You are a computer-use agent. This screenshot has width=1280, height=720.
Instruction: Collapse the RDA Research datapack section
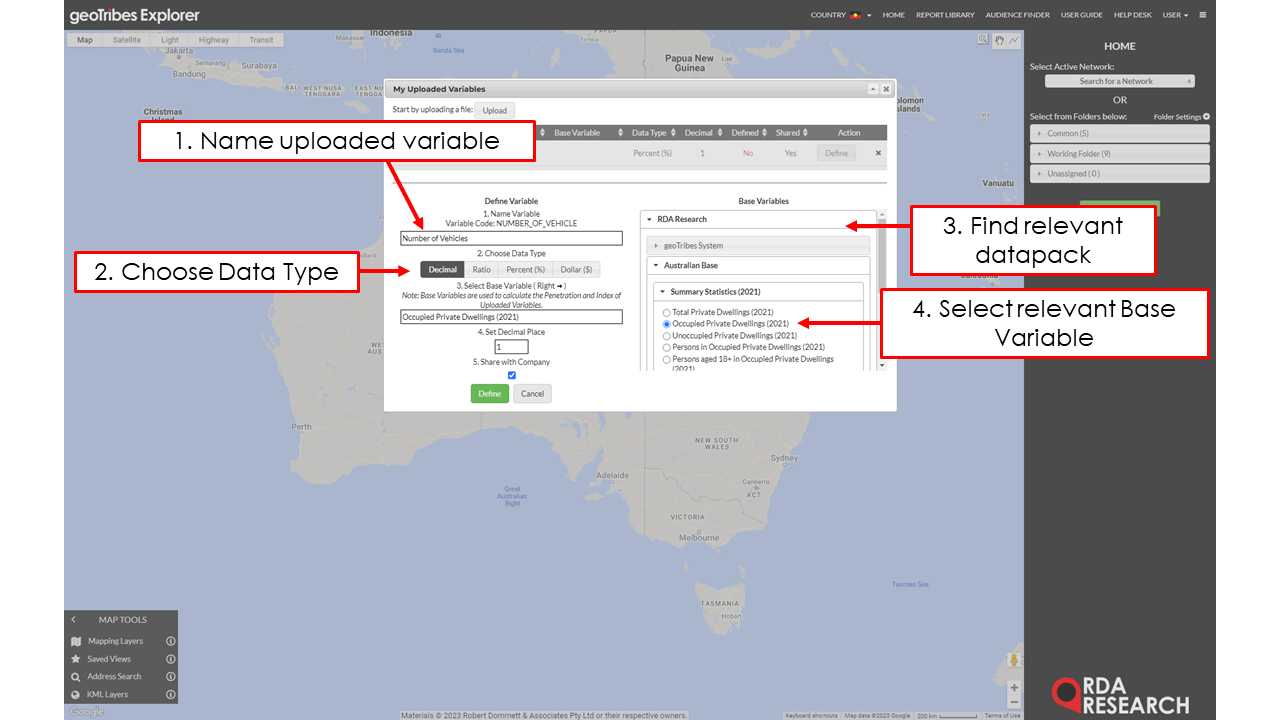pos(757,220)
